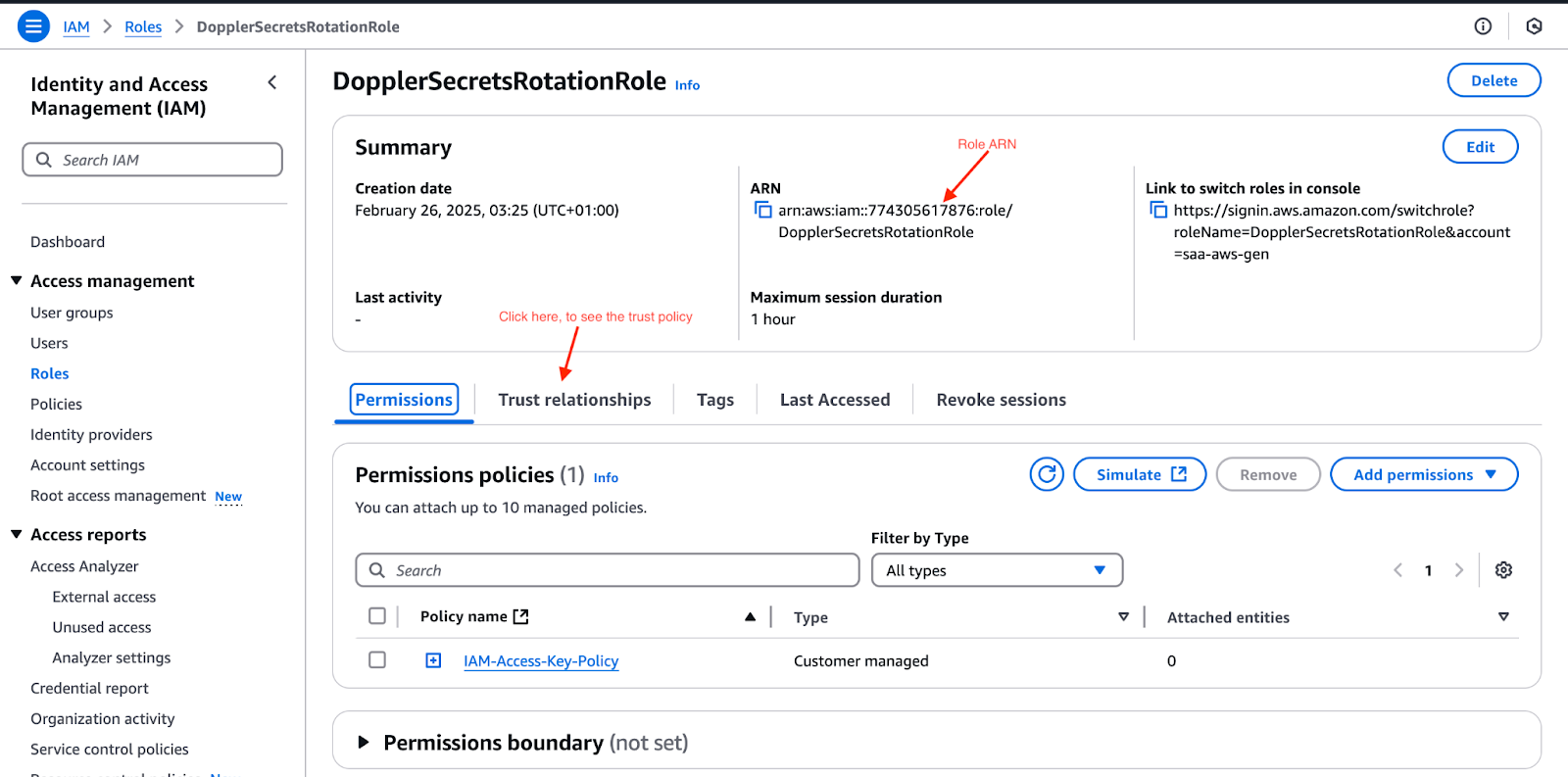Screen dimensions: 1568x777
Task: Click the Policy name external link icon
Action: [521, 616]
